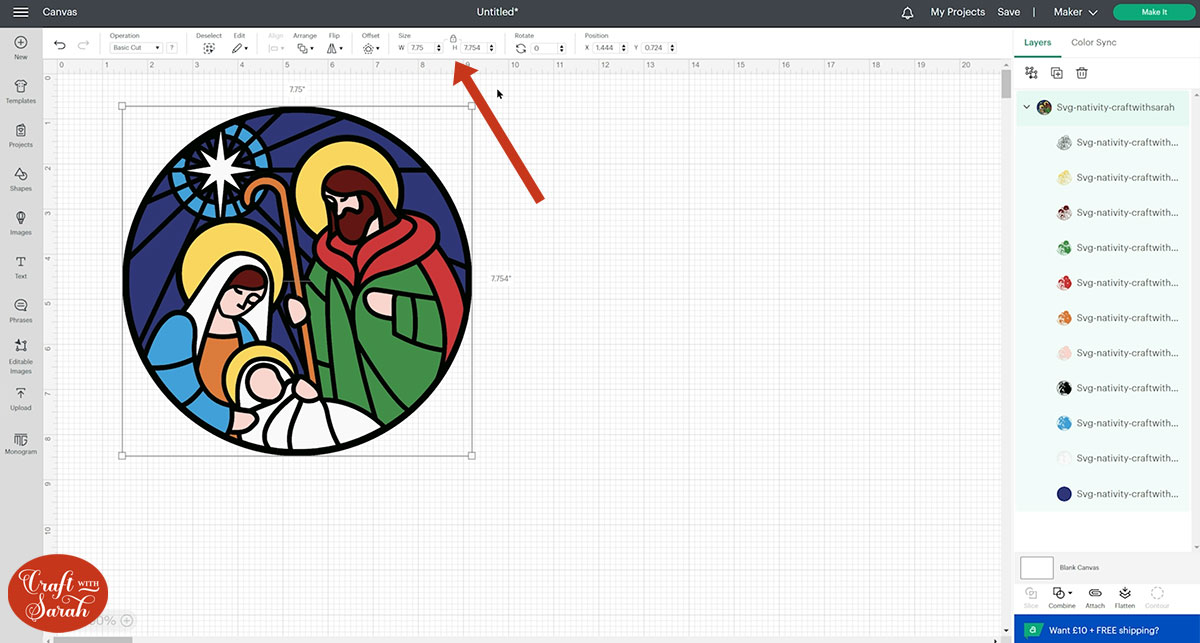Toggle the size aspect ratio lock

click(453, 38)
